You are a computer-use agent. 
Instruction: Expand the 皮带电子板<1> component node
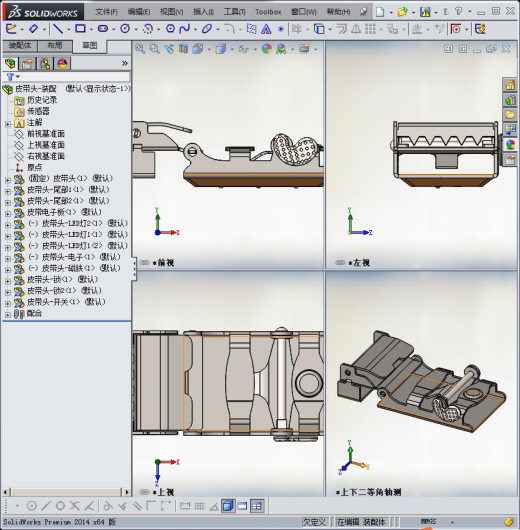click(x=8, y=214)
